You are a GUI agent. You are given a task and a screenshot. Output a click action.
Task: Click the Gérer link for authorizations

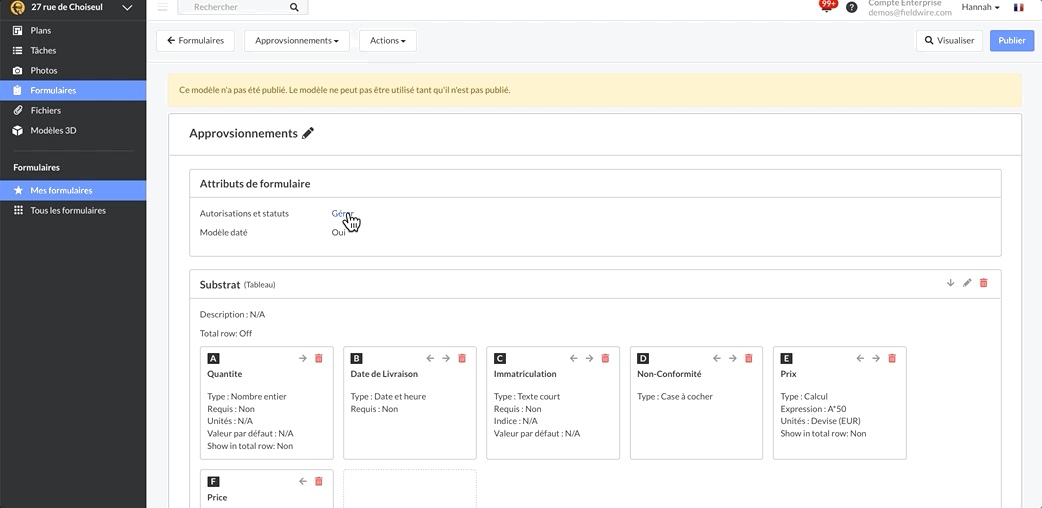[x=342, y=213]
